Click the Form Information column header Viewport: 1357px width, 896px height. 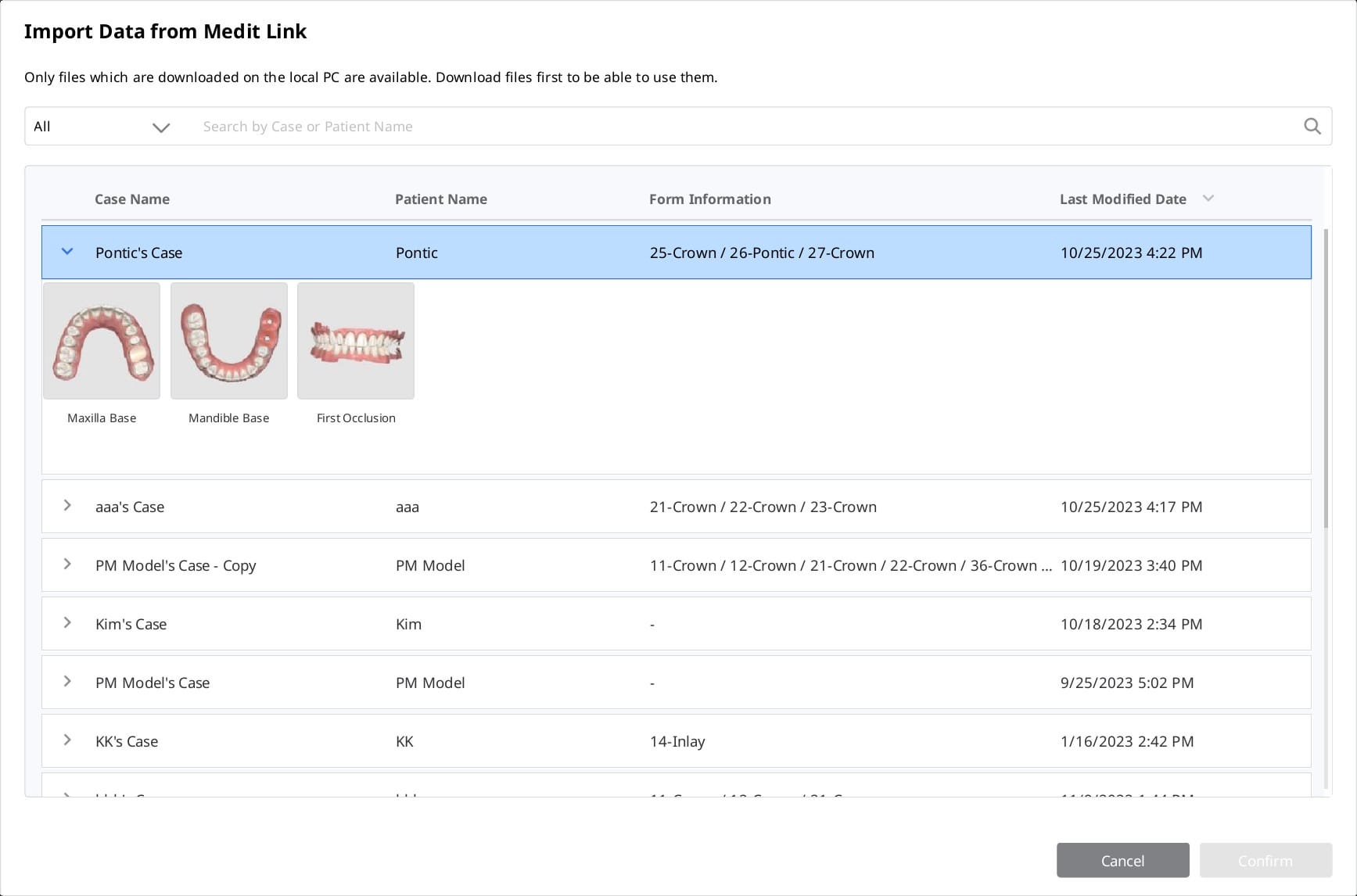709,199
